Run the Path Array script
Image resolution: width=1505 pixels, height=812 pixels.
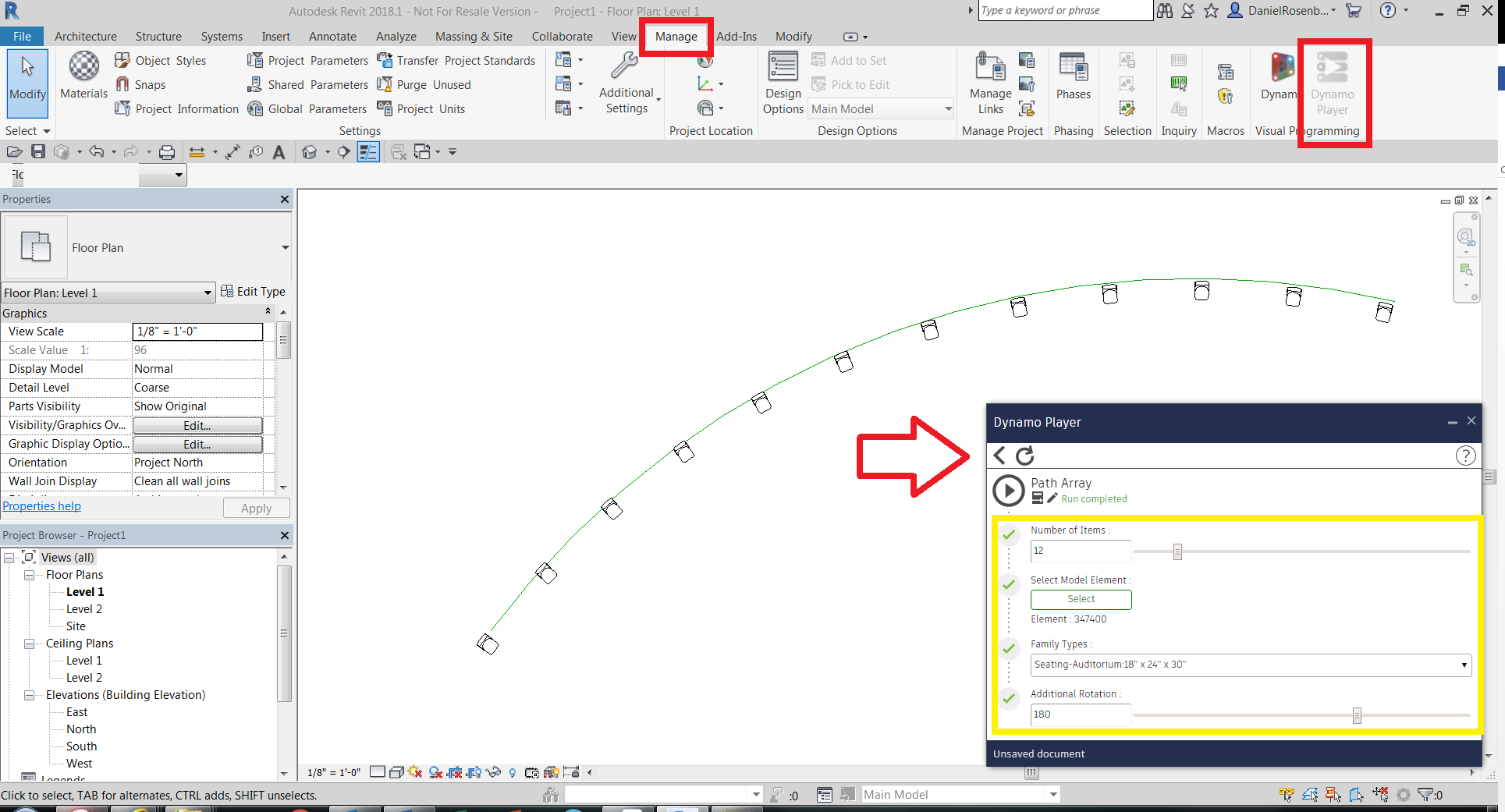tap(1008, 491)
